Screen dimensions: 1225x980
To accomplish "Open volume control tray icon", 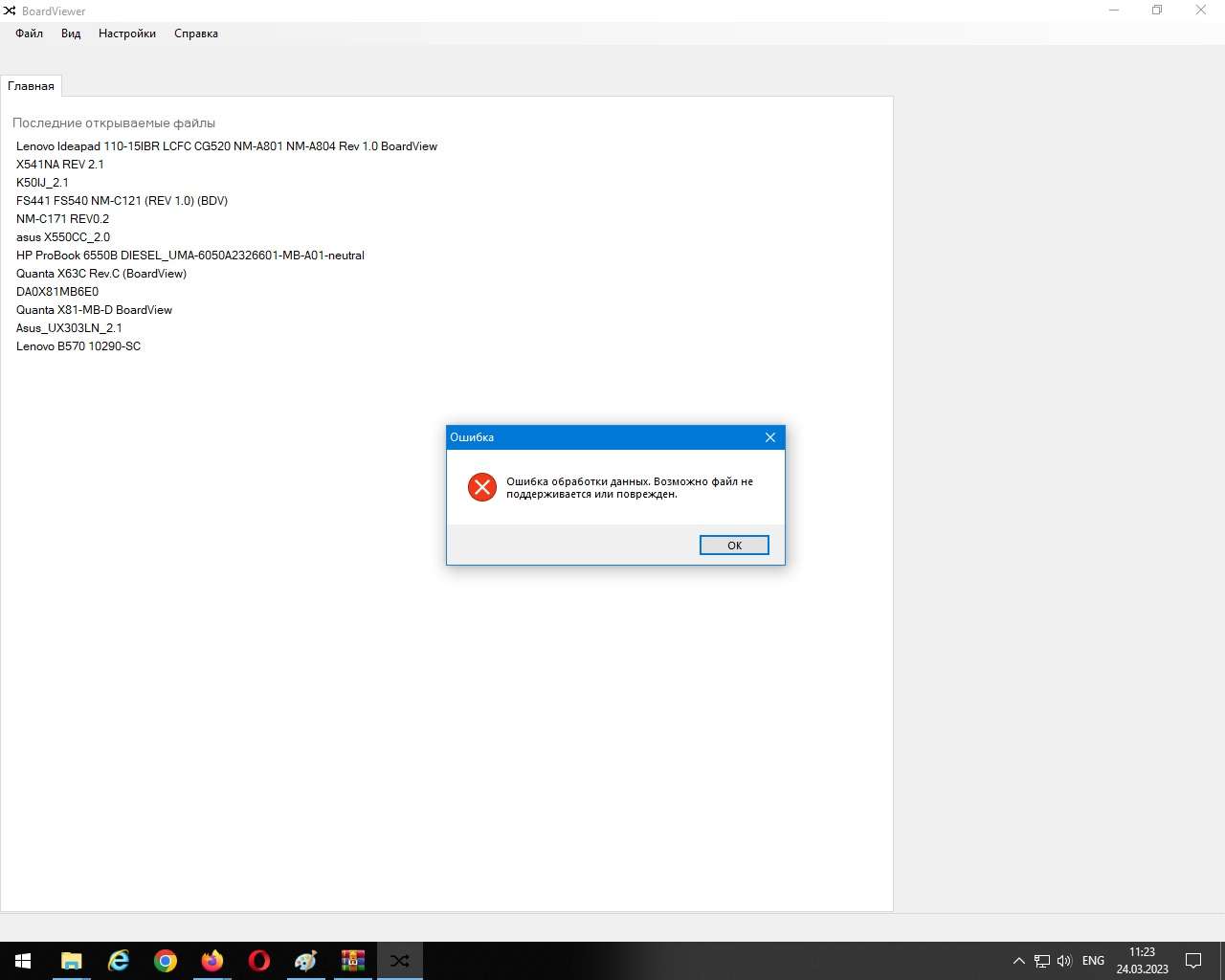I will pos(1064,961).
